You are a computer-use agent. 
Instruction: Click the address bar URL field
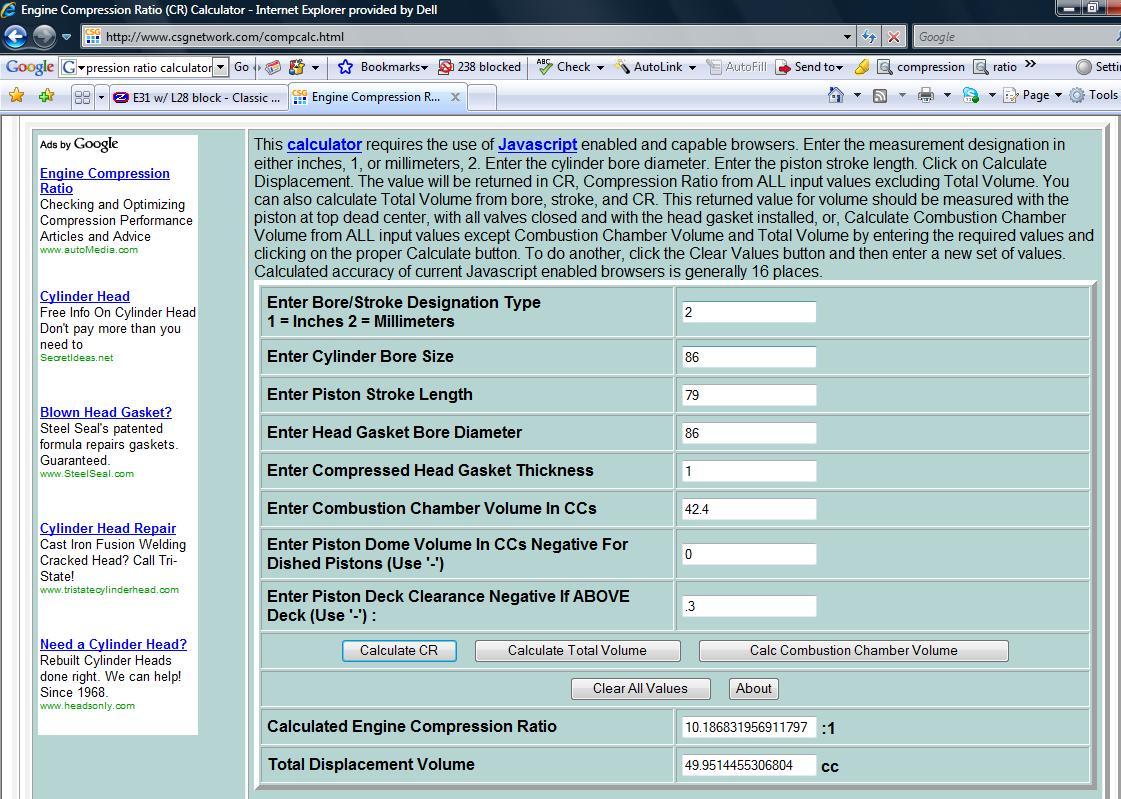coord(468,36)
